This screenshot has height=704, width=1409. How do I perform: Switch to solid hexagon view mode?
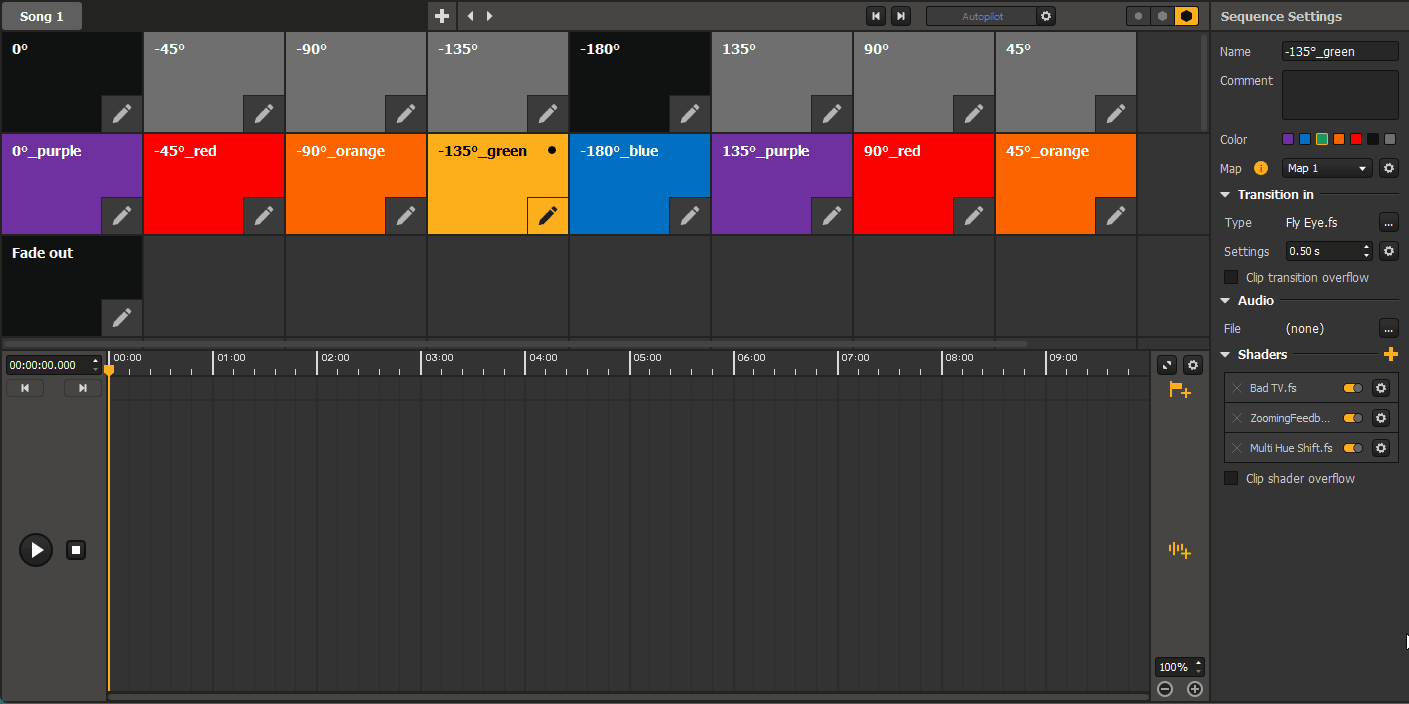[x=1187, y=16]
